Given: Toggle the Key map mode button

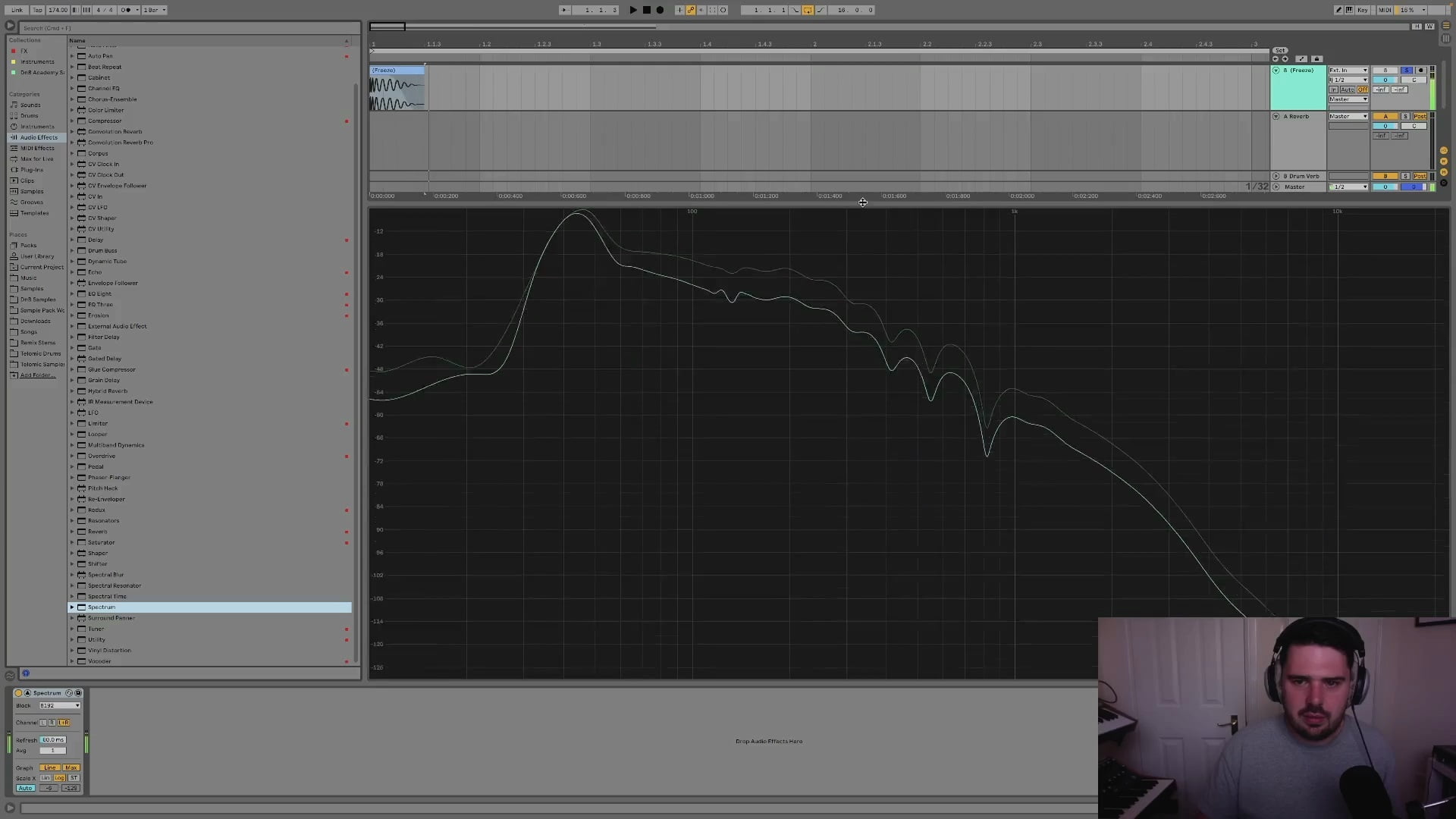Looking at the screenshot, I should 1363,10.
